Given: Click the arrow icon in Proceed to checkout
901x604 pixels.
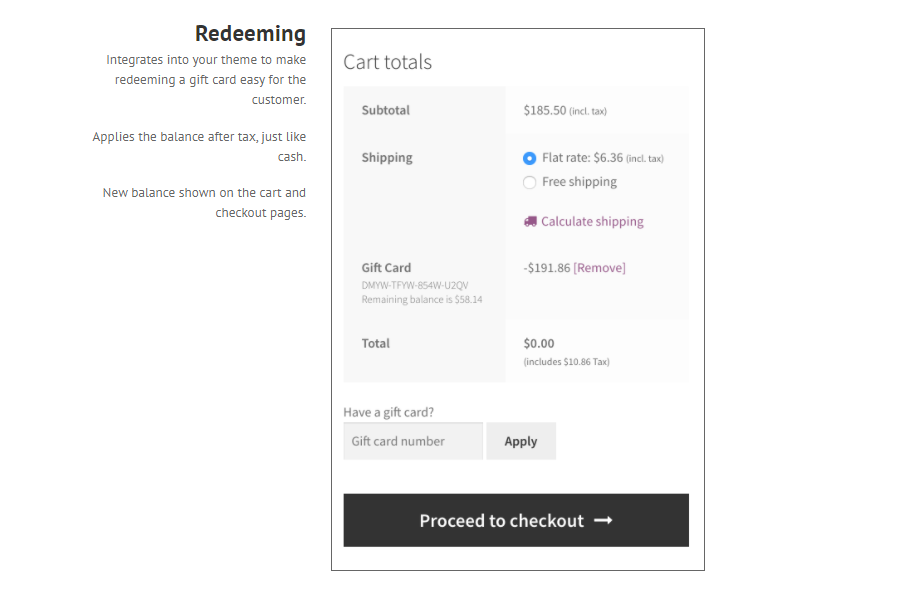Looking at the screenshot, I should (x=603, y=521).
